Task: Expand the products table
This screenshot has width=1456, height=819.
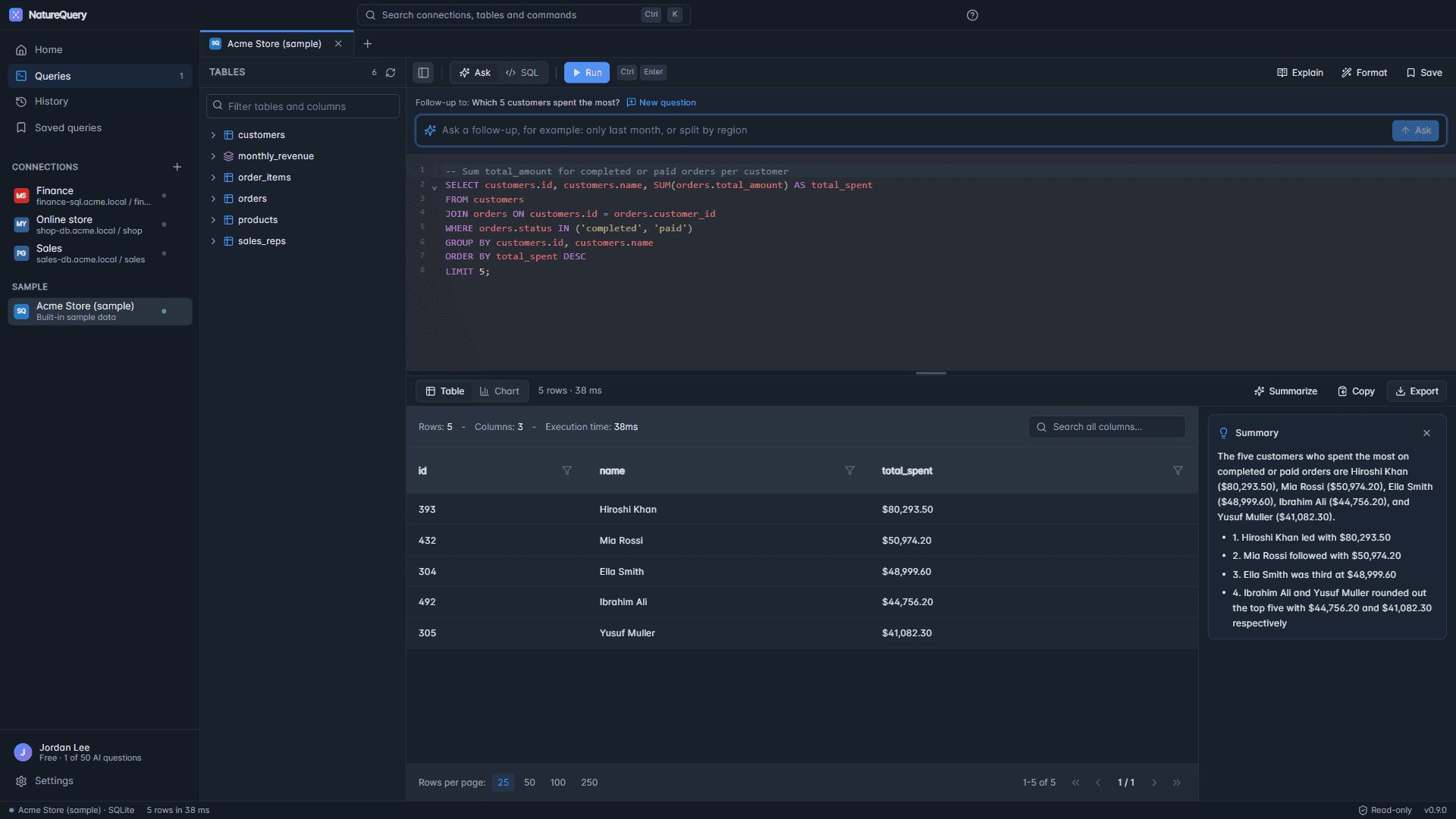Action: tap(213, 220)
